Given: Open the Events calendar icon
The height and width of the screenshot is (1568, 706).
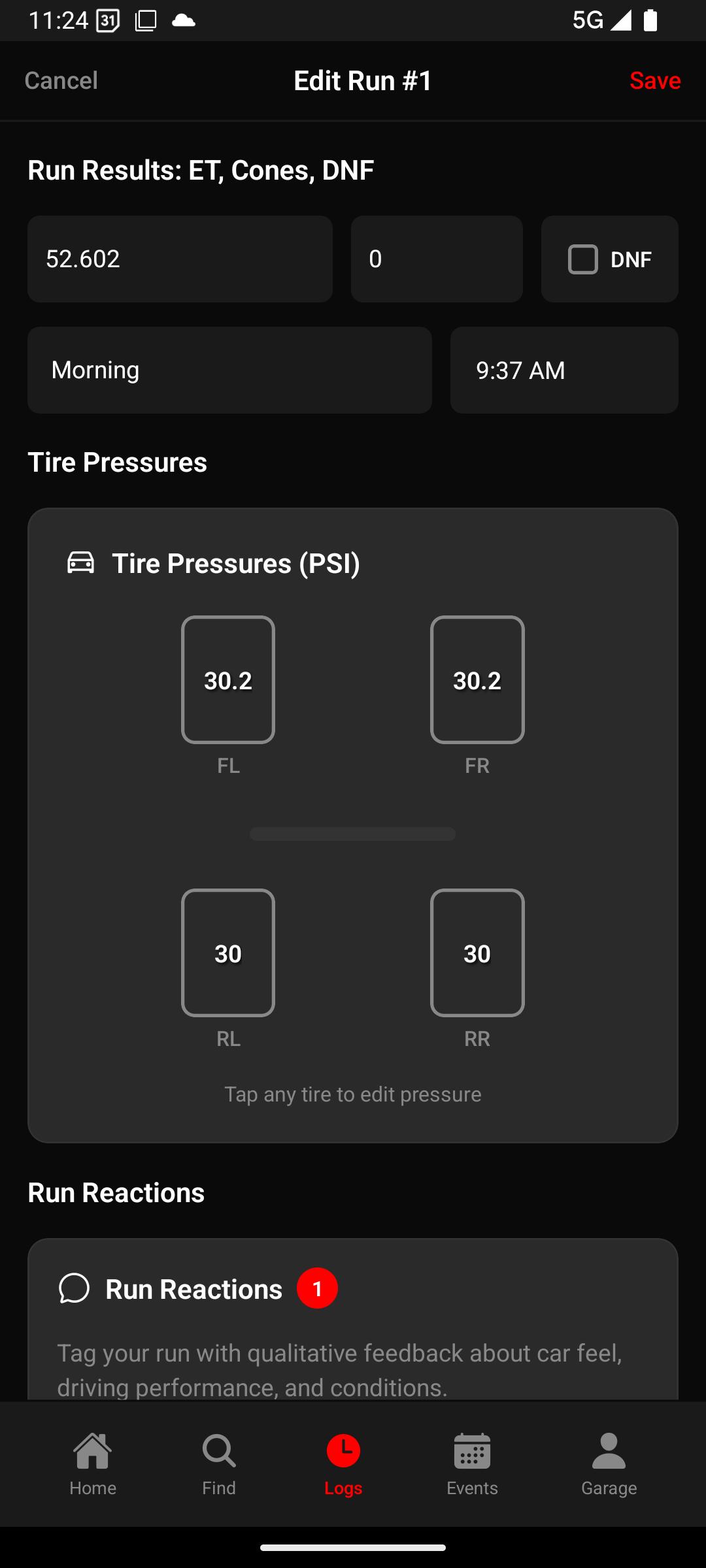Looking at the screenshot, I should coord(472,1450).
